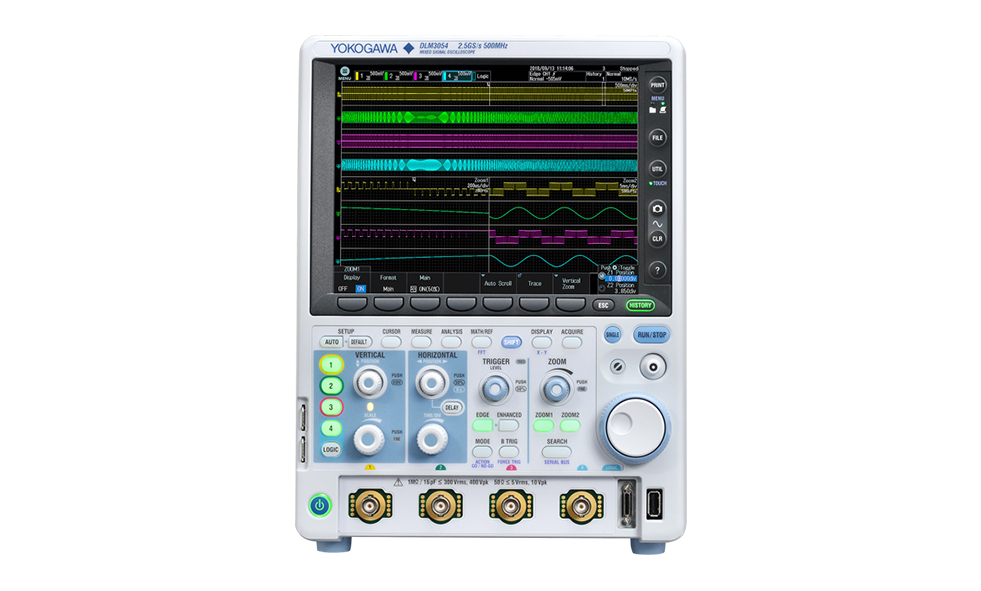Screen dimensions: 981x591
Task: Expand the Auto Scroll soft menu
Action: pos(497,283)
